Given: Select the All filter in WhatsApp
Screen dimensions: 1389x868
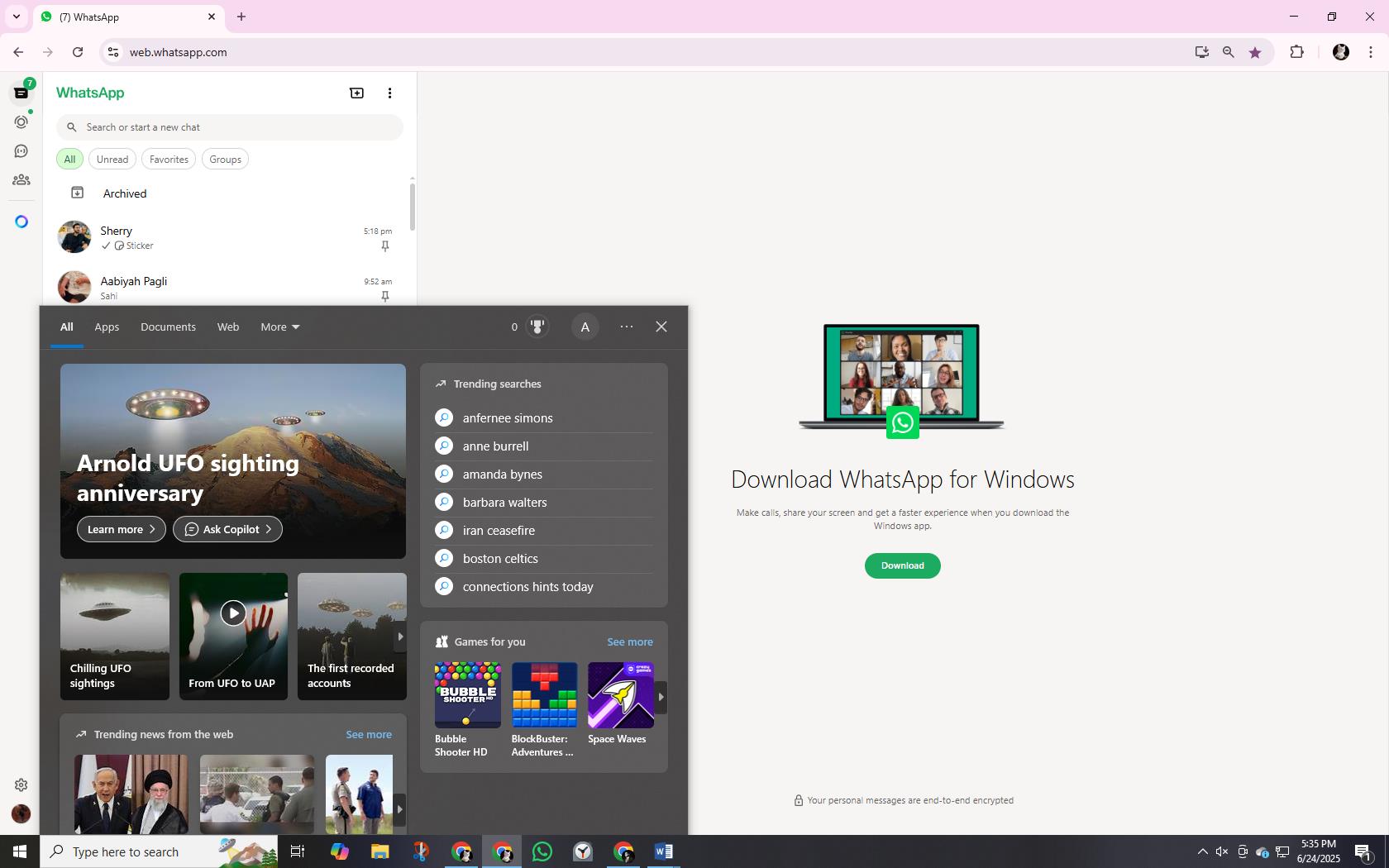Looking at the screenshot, I should tap(69, 160).
